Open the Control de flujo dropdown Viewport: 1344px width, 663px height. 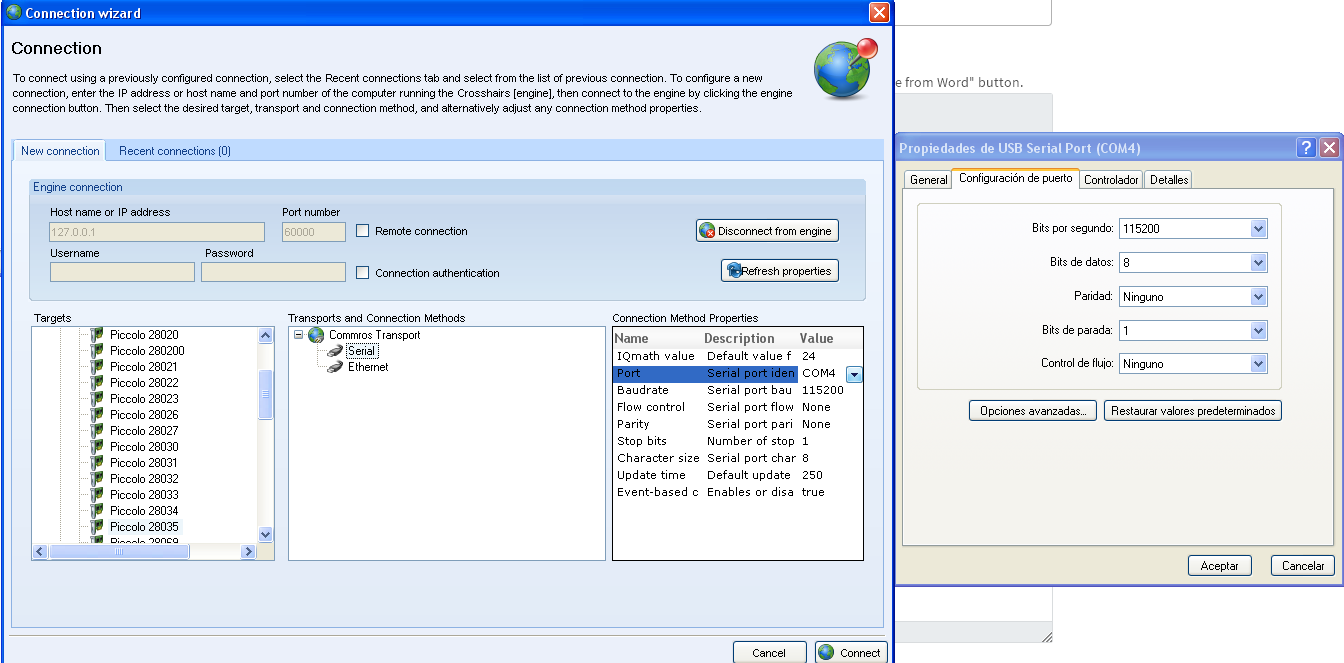tap(1259, 365)
